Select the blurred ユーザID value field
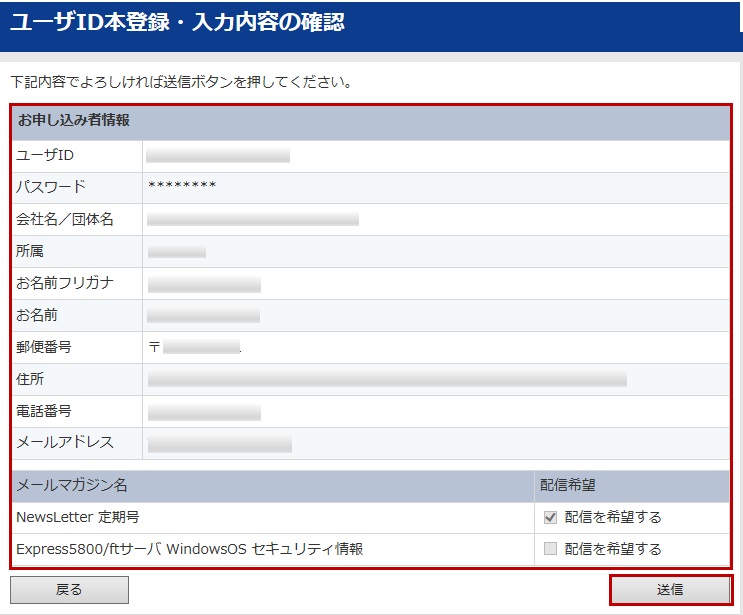The width and height of the screenshot is (743, 615). [x=218, y=155]
